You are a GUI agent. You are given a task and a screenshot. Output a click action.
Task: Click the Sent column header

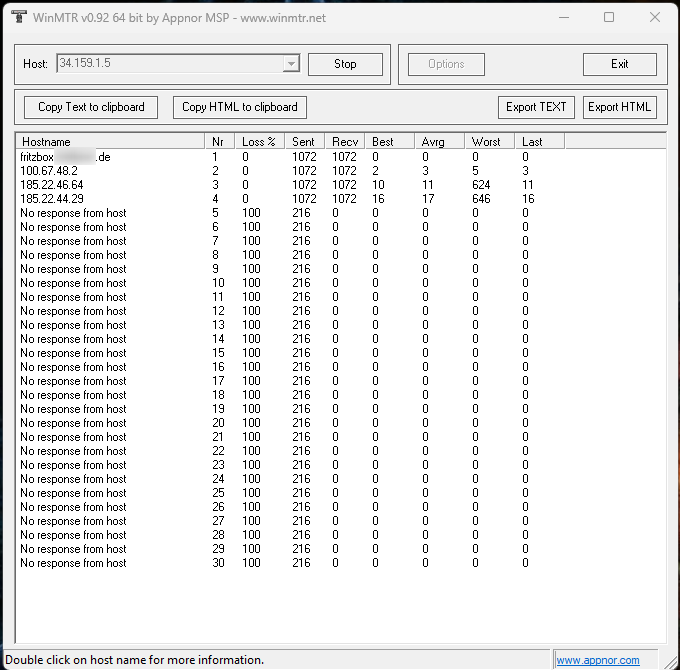(x=305, y=141)
